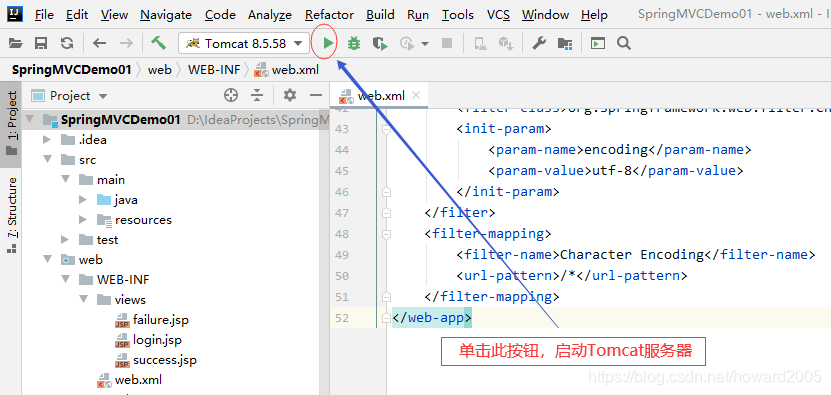This screenshot has height=395, width=831.
Task: Expand the .idea folder
Action: pos(47,140)
